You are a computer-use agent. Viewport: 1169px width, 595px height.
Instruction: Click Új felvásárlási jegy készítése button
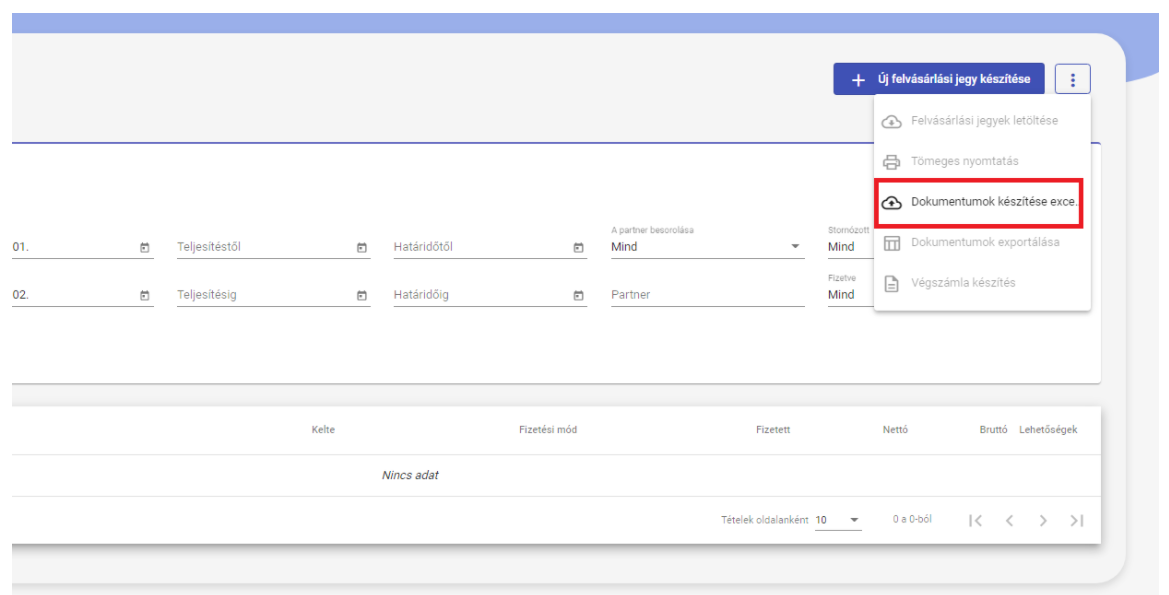click(939, 79)
